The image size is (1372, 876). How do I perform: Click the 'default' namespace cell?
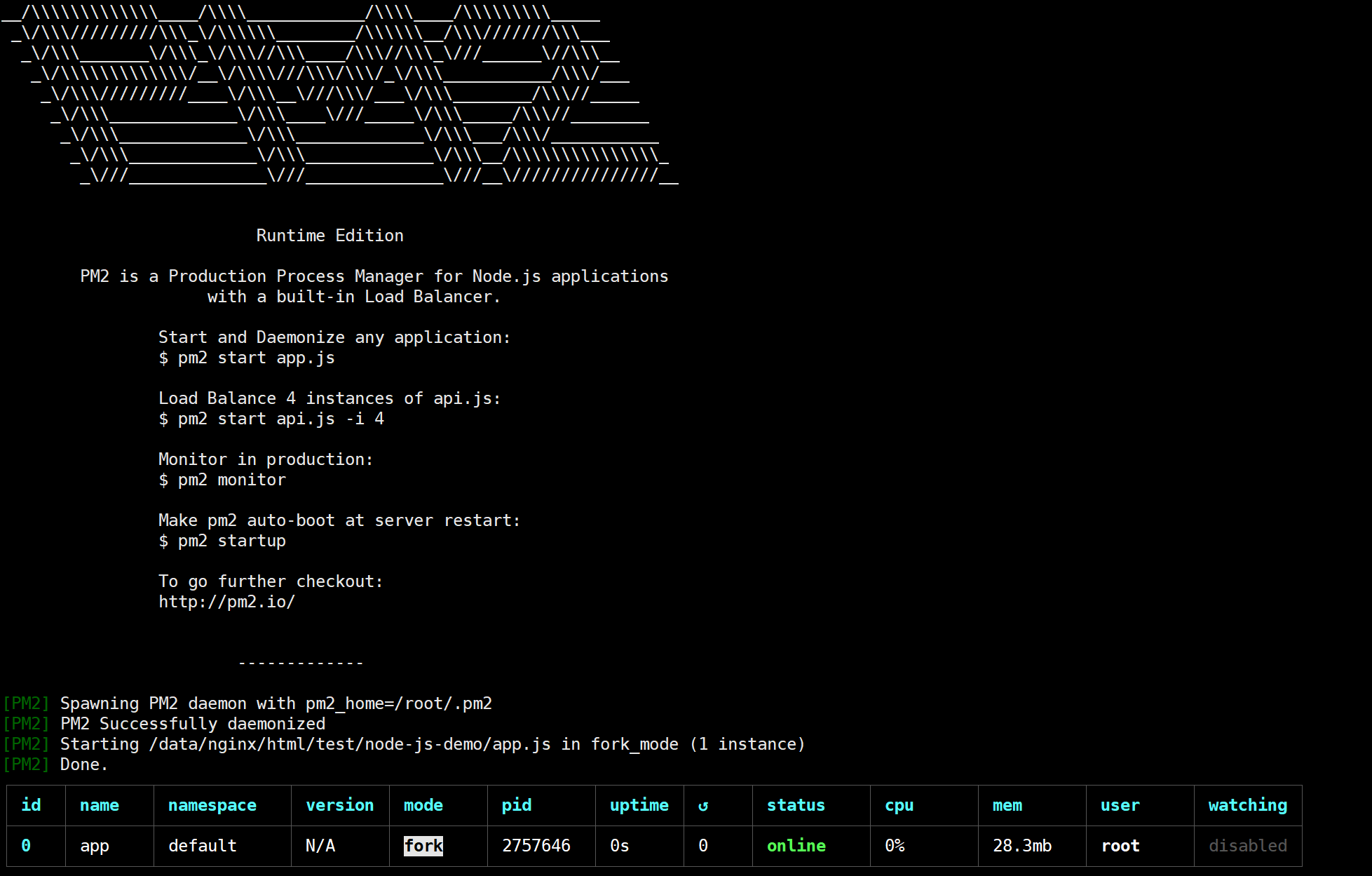pyautogui.click(x=203, y=846)
